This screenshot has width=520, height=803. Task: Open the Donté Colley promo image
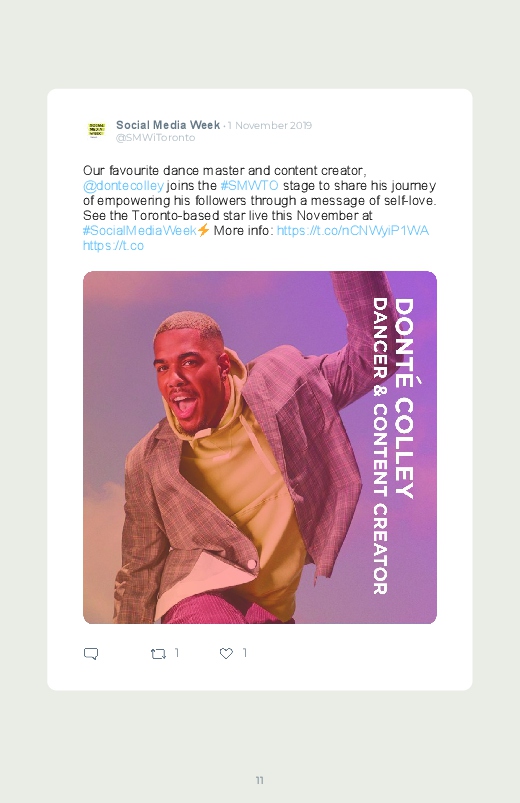(260, 447)
